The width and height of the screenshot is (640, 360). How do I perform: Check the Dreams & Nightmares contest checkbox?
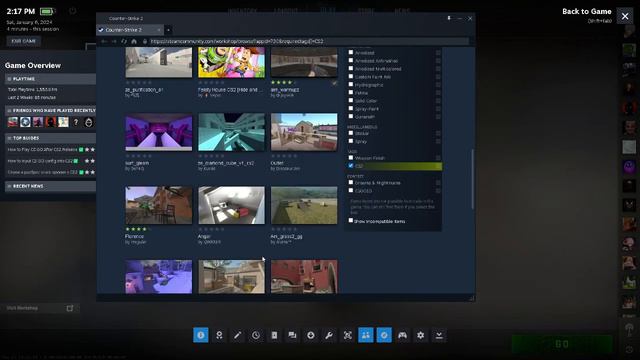[351, 182]
